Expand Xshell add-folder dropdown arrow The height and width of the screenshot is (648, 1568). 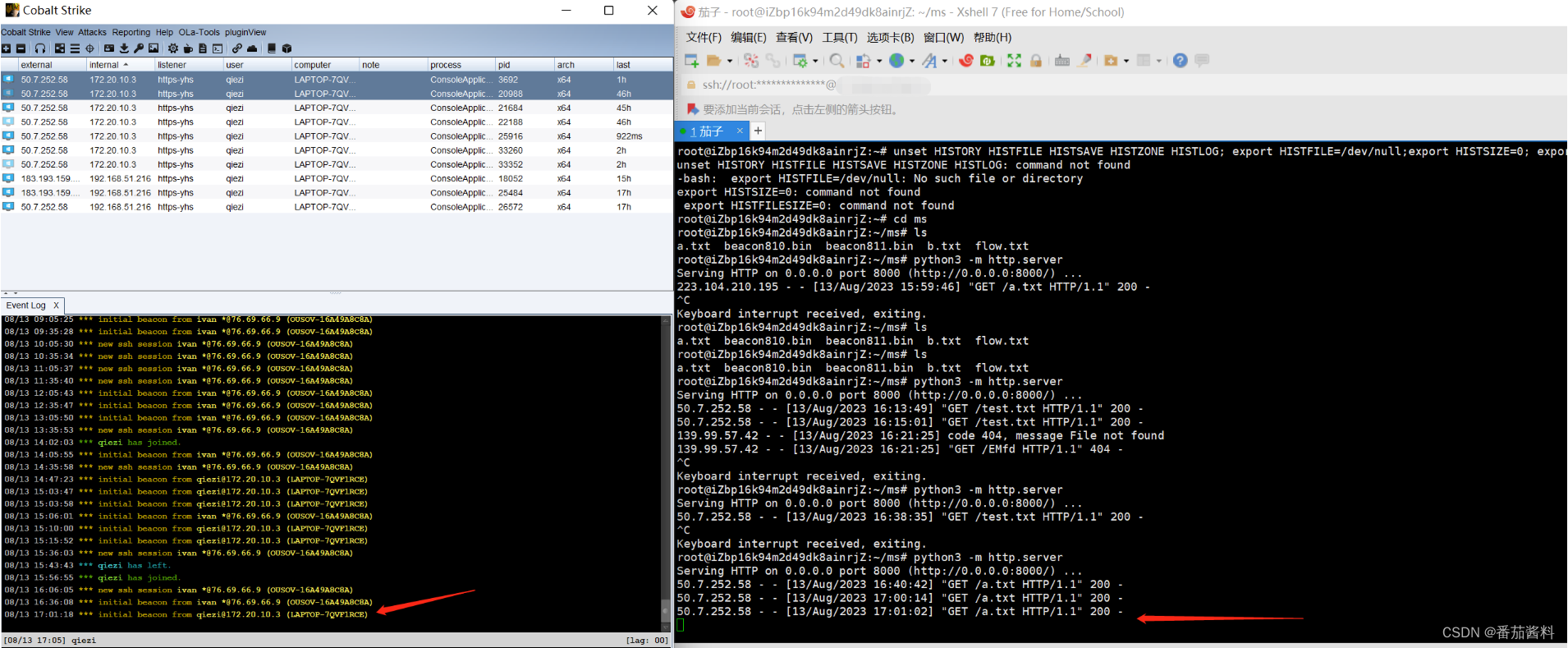pyautogui.click(x=1126, y=61)
